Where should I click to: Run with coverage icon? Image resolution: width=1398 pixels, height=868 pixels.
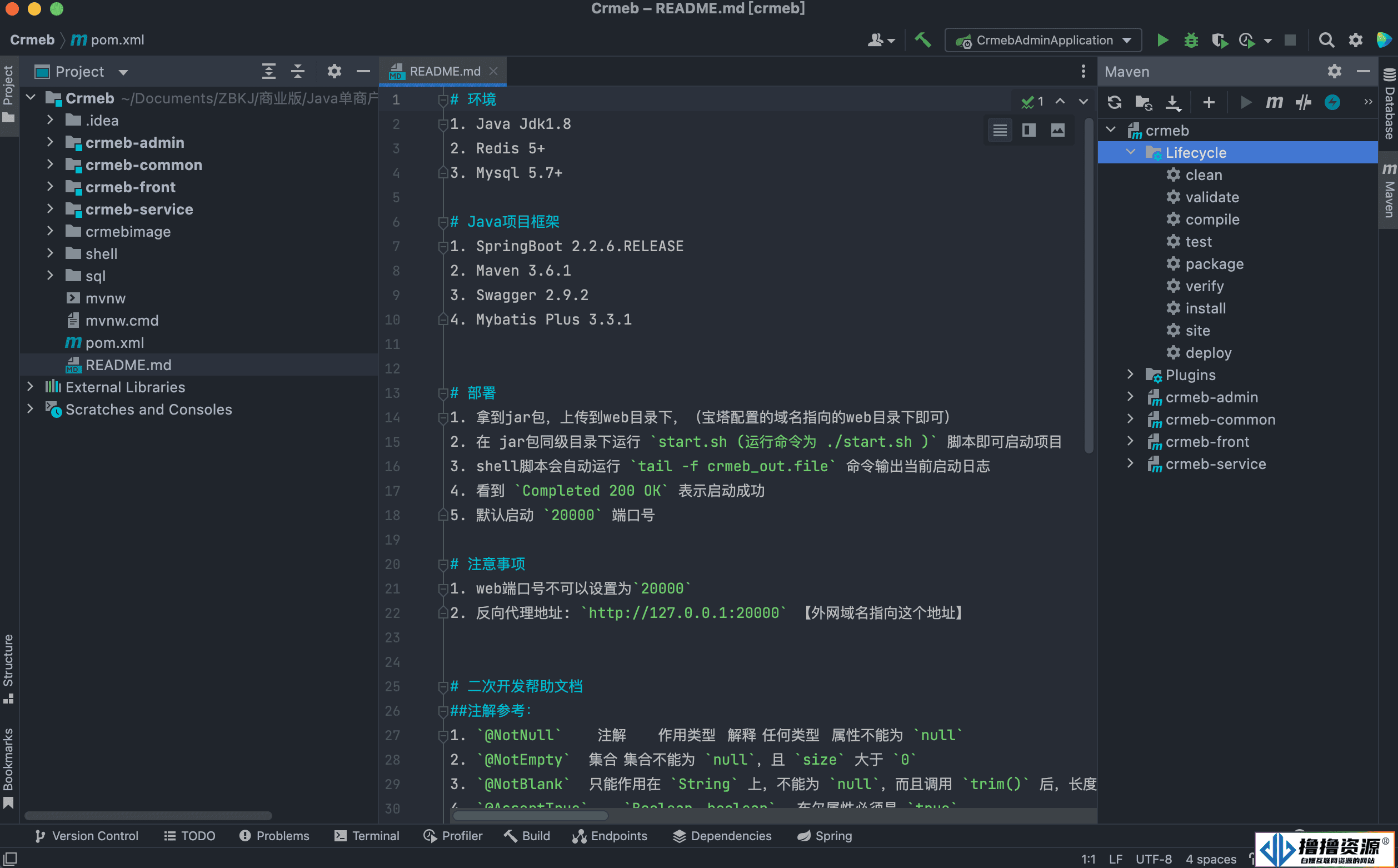tap(1219, 40)
